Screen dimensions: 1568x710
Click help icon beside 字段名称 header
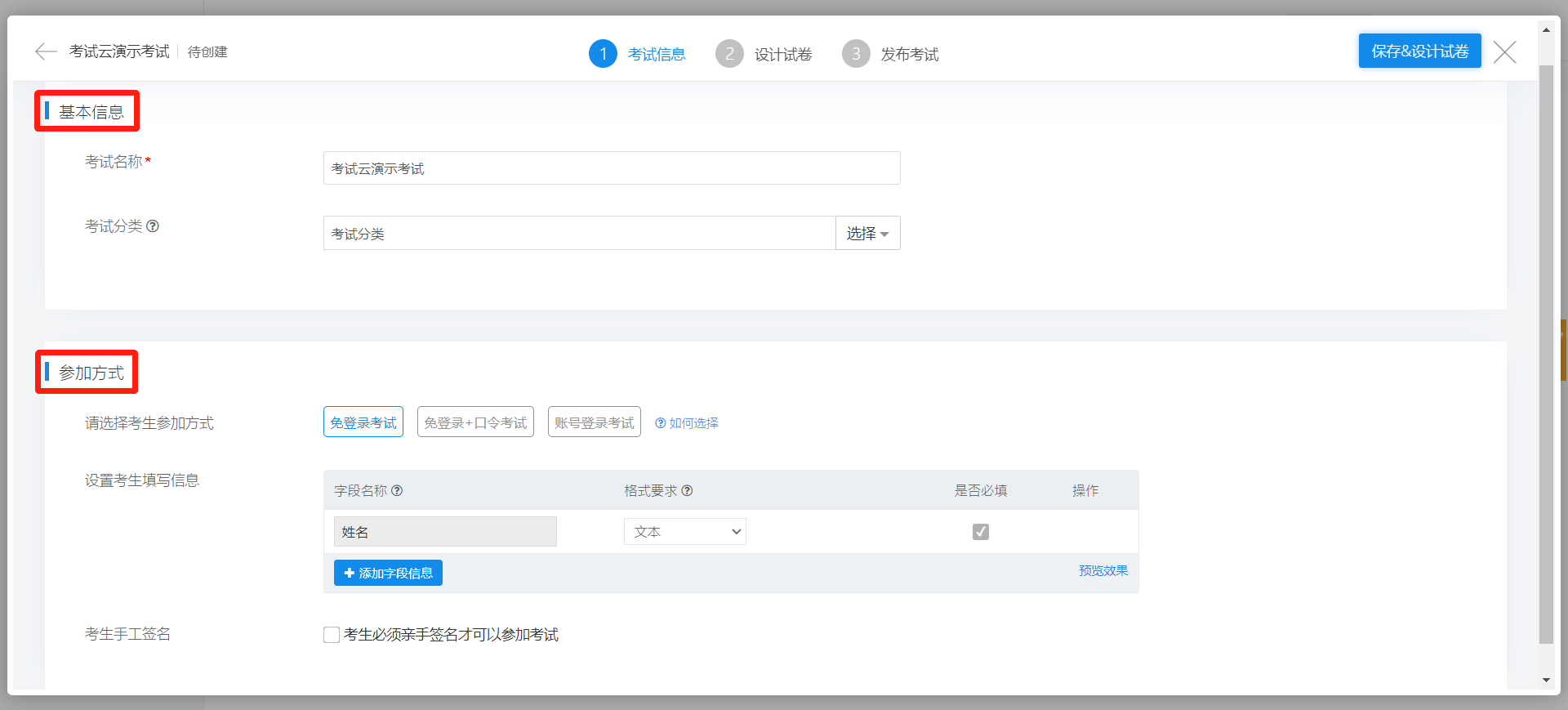397,490
